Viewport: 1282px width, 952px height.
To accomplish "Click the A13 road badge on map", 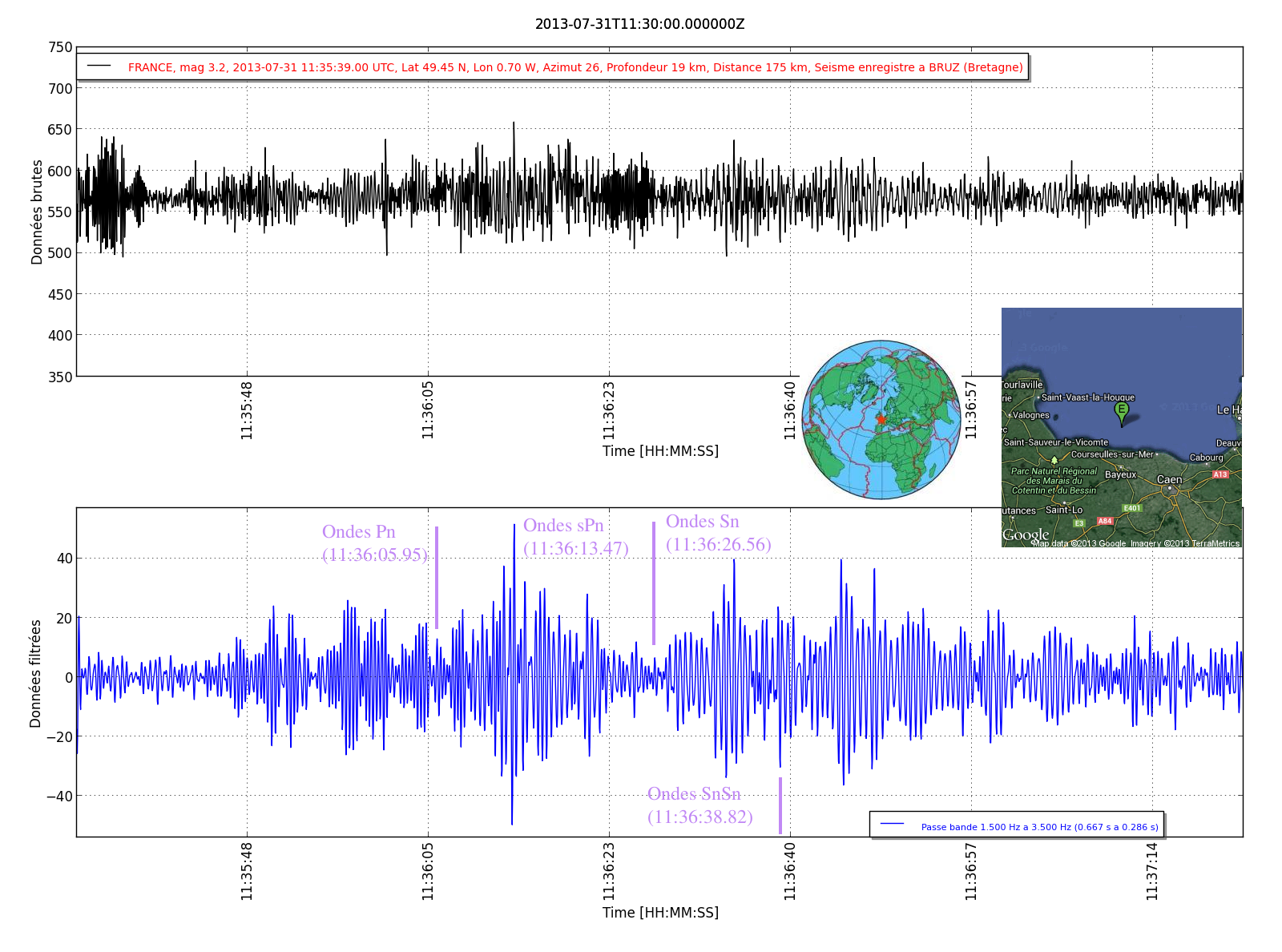I will pyautogui.click(x=1220, y=474).
